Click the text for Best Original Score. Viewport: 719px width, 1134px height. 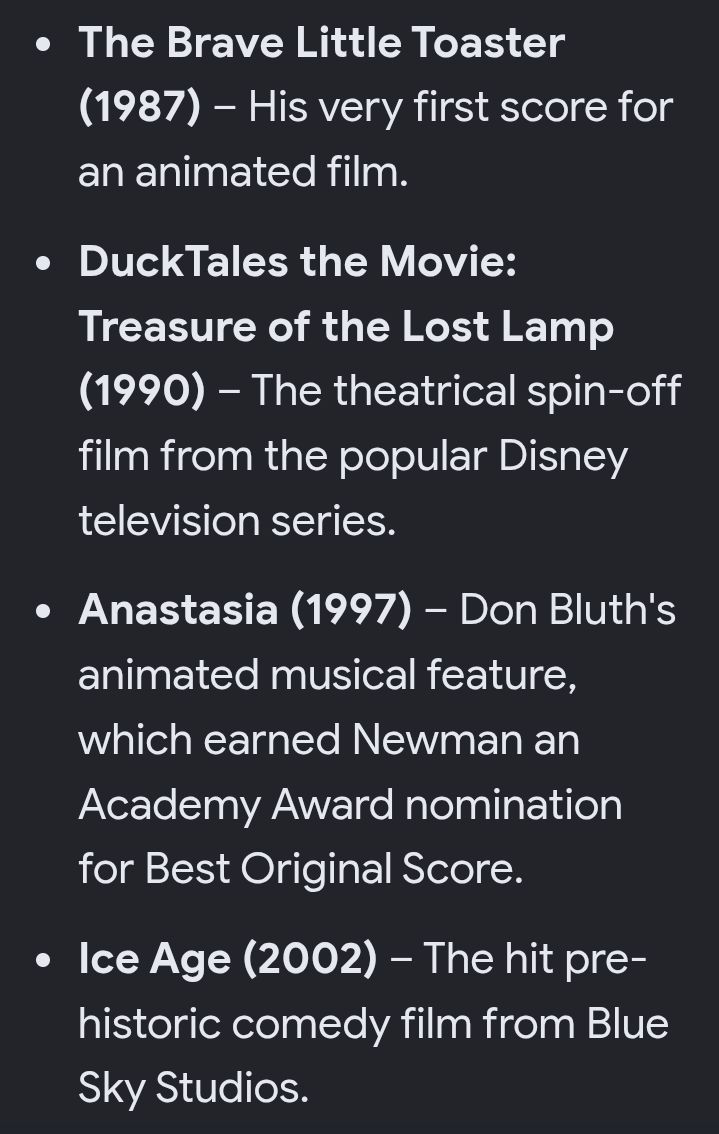click(x=300, y=869)
